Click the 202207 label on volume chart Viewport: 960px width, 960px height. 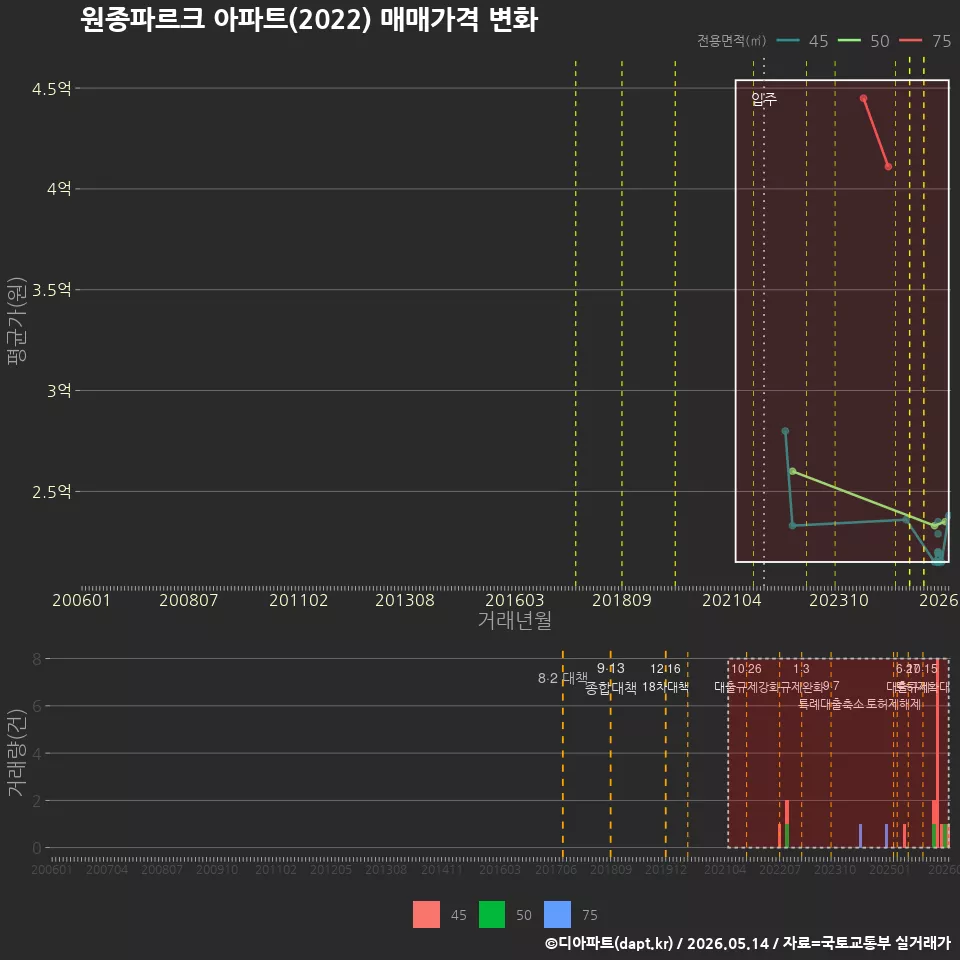pos(780,869)
